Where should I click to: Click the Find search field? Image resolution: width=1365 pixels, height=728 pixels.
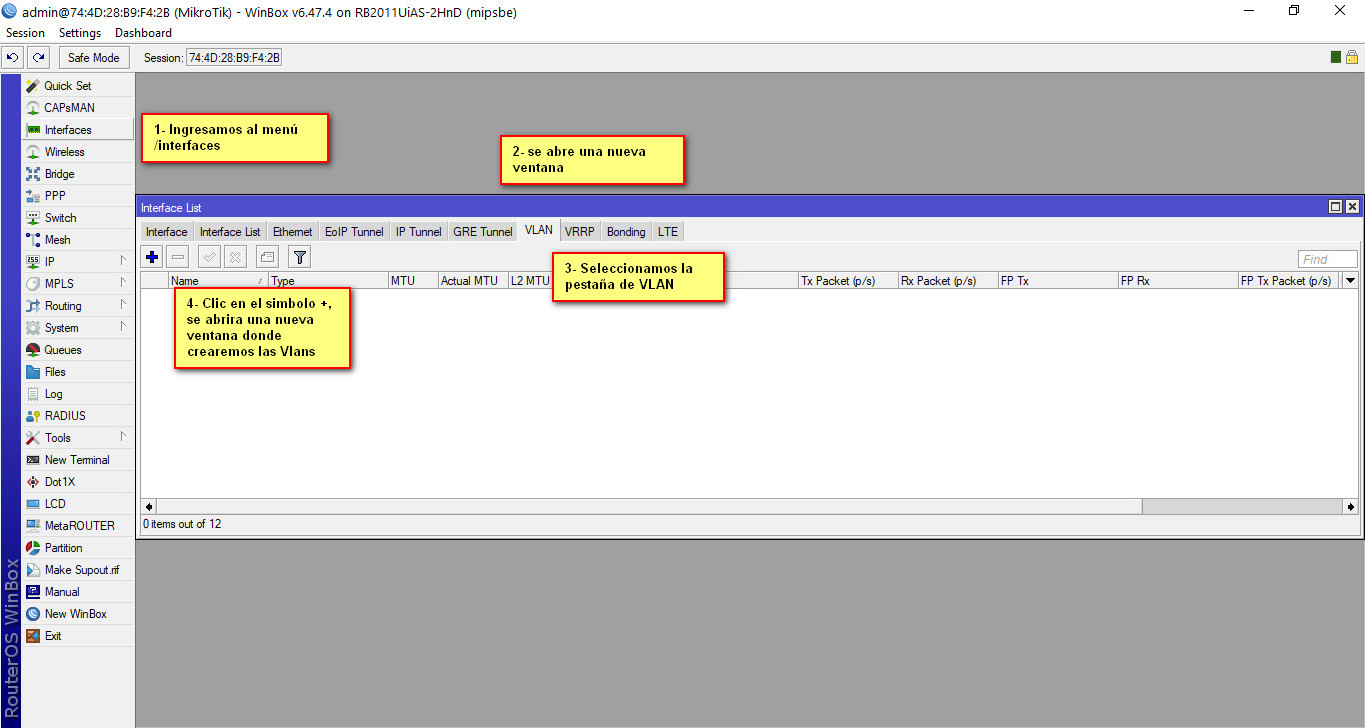pyautogui.click(x=1327, y=259)
